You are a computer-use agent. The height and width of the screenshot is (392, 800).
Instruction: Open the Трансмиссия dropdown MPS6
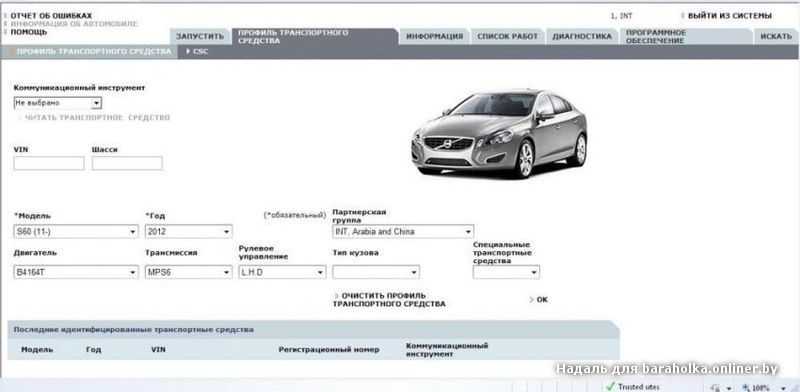point(189,273)
